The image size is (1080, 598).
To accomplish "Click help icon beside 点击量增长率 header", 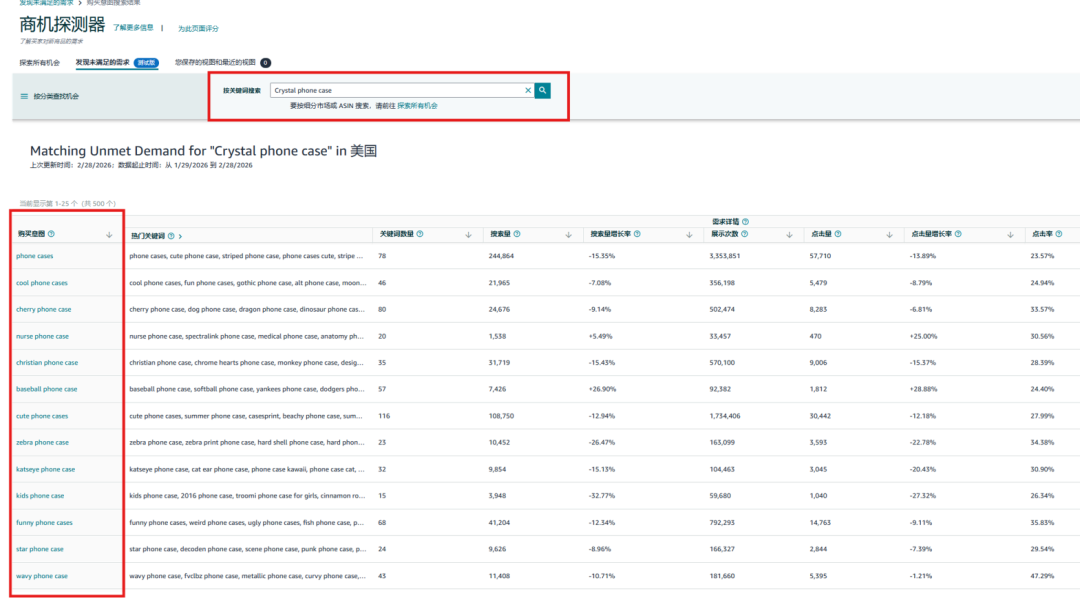I will coord(957,234).
